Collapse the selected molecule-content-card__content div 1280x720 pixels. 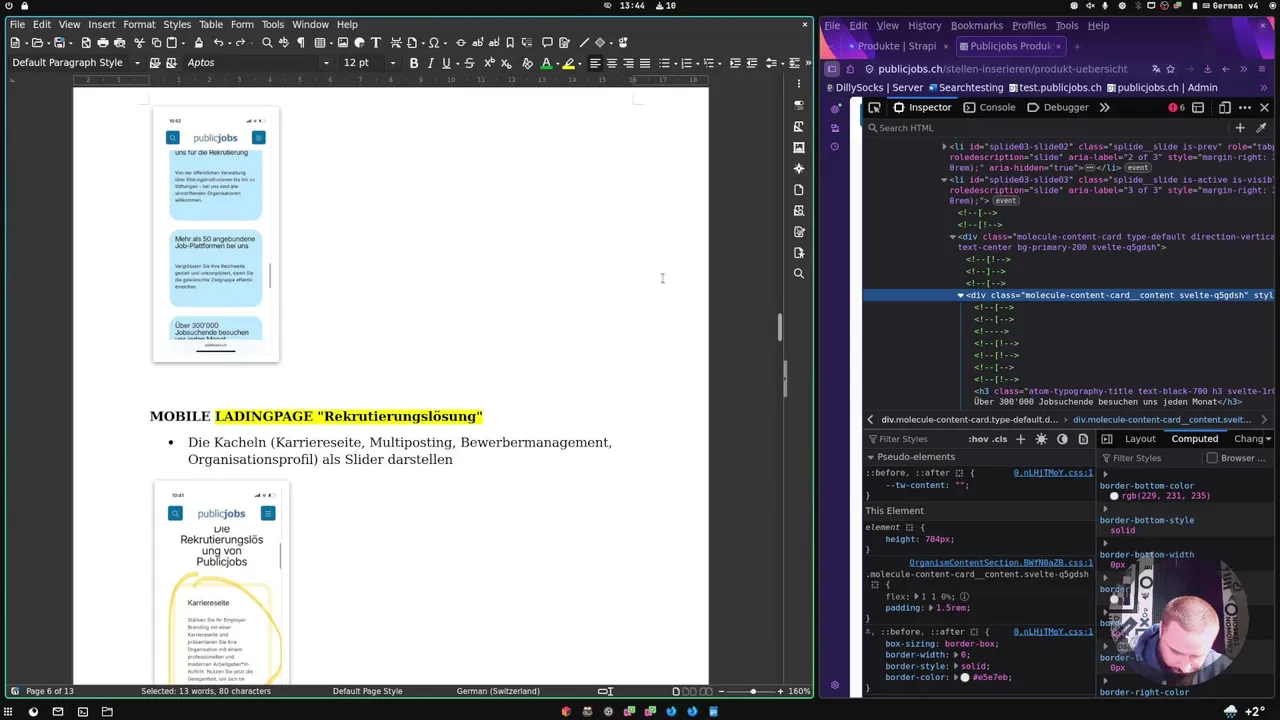(x=960, y=296)
